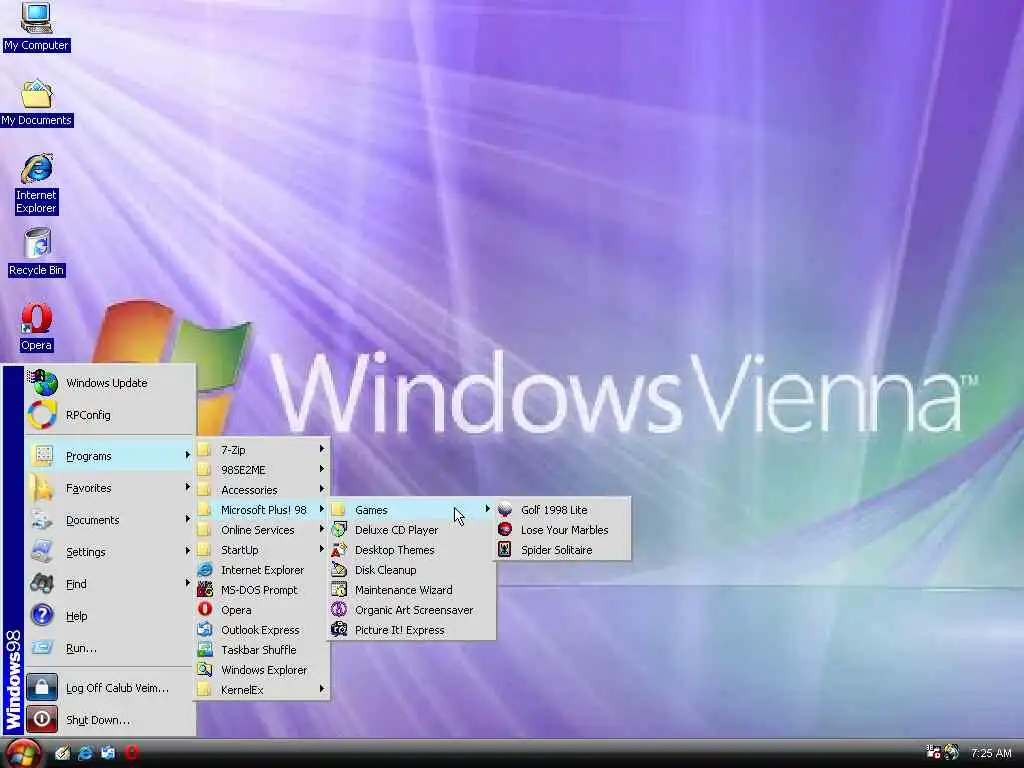Expand the 98SE2ME submenu arrow
This screenshot has width=1024, height=768.
coord(321,469)
